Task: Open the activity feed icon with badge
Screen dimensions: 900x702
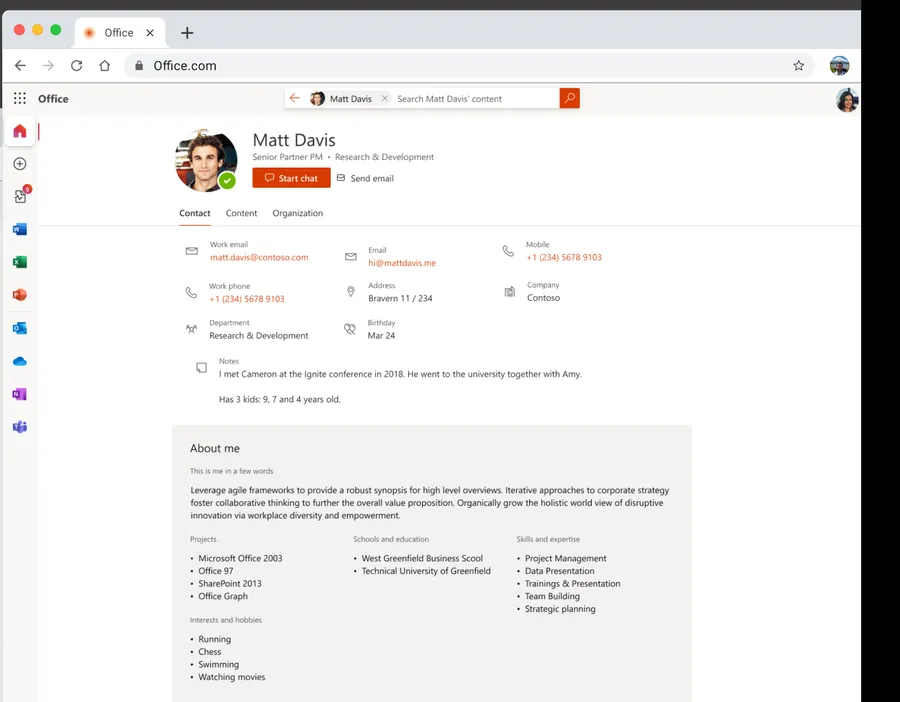Action: coord(21,195)
